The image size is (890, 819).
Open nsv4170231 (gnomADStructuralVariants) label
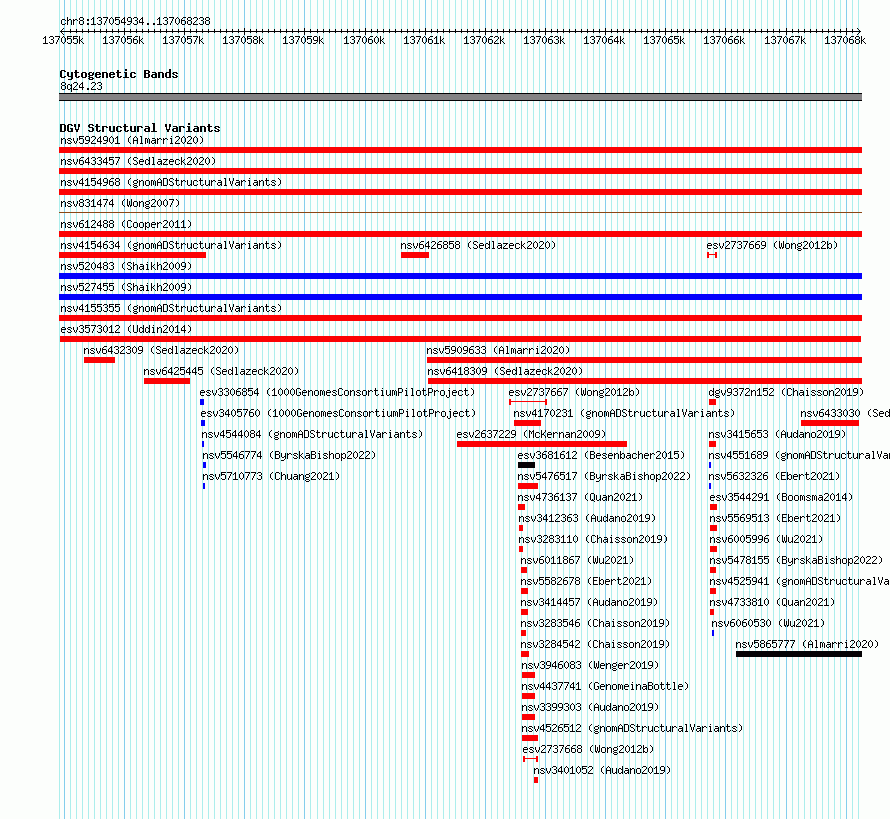(x=624, y=413)
